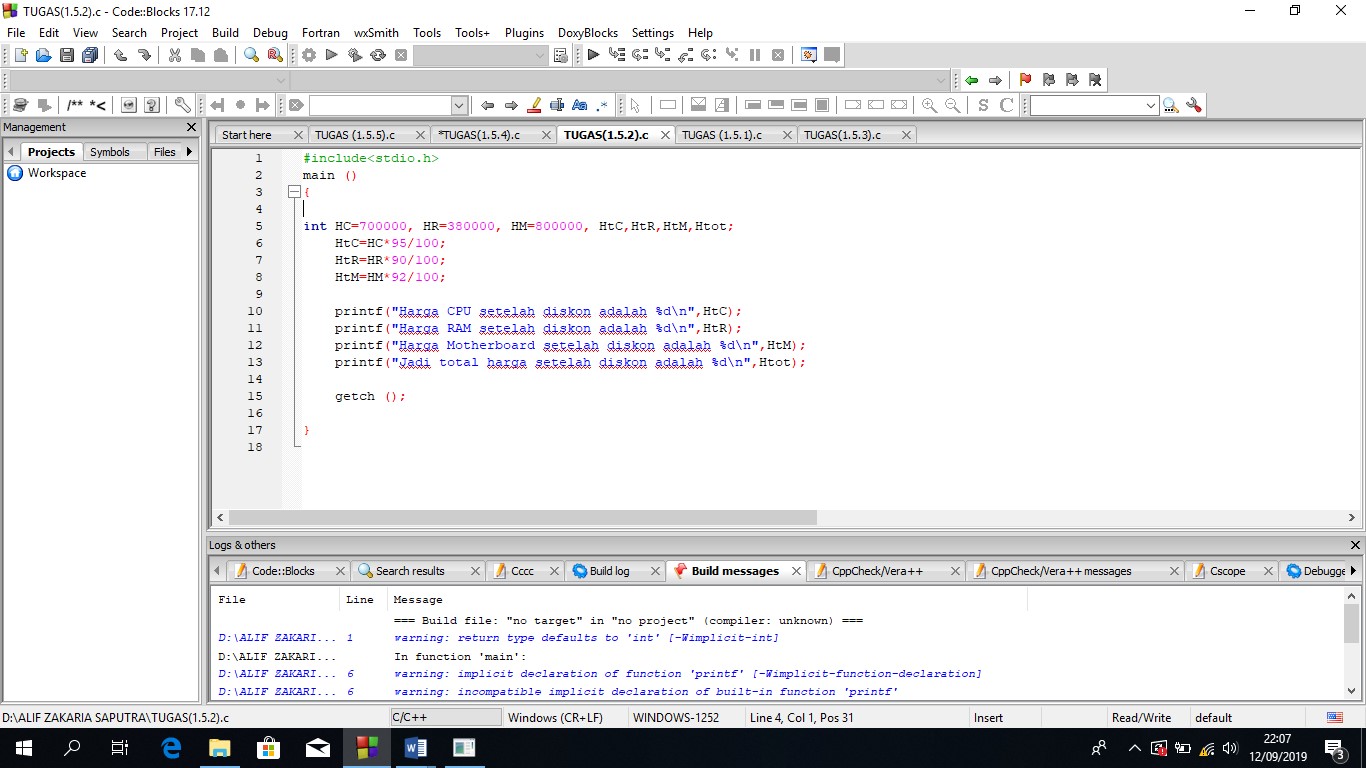Collapse the fold marker on line 3
The width and height of the screenshot is (1366, 768).
[294, 192]
